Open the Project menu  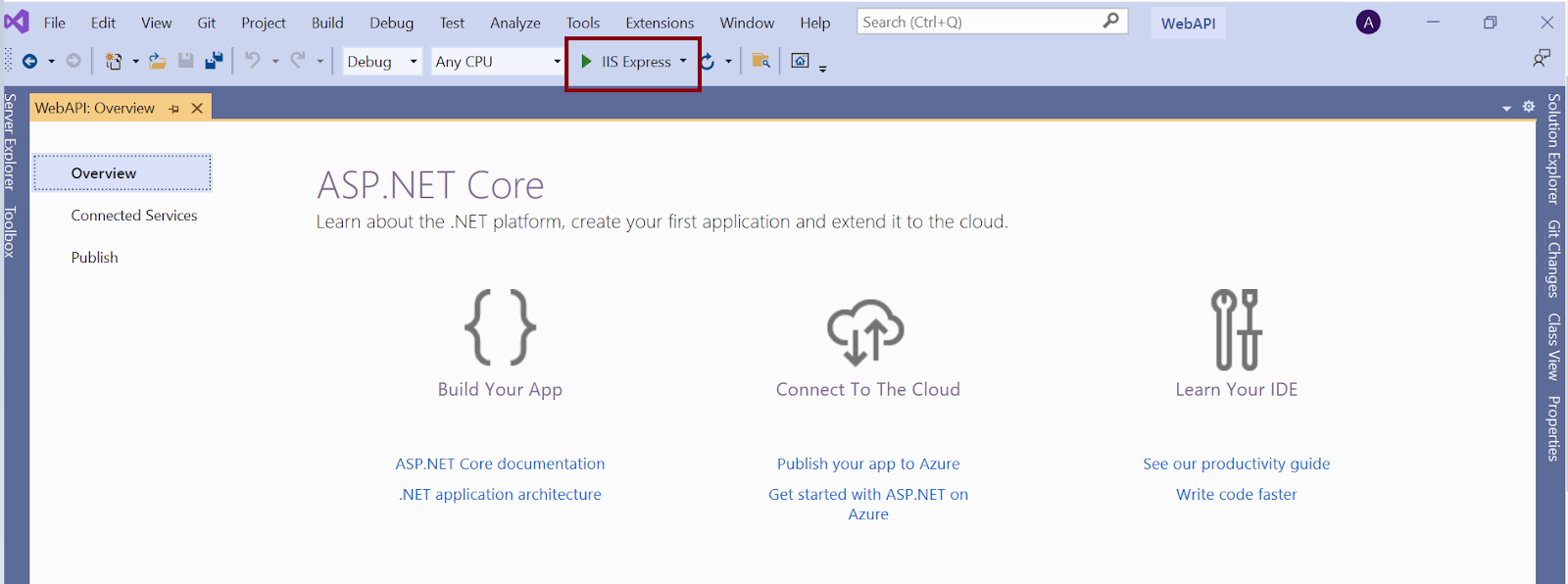point(264,23)
